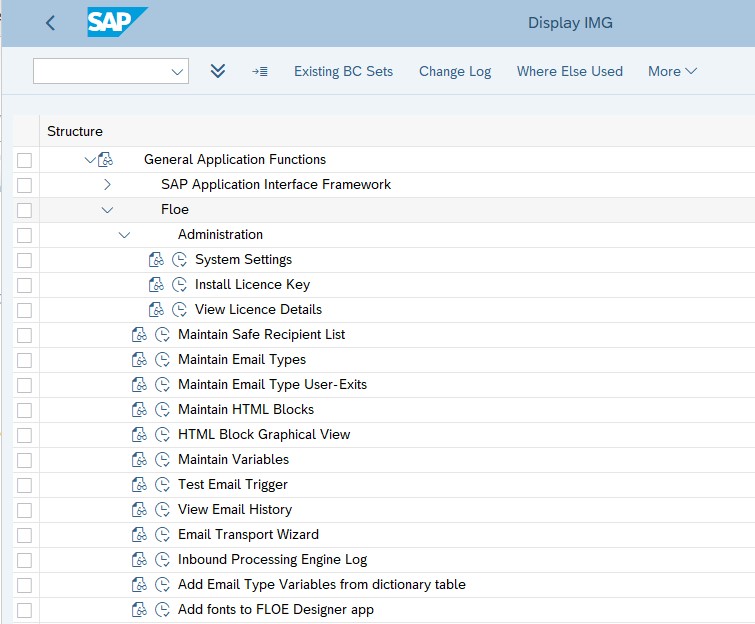This screenshot has height=624, width=755.
Task: Click the position/indent list toolbar icon
Action: tap(260, 72)
